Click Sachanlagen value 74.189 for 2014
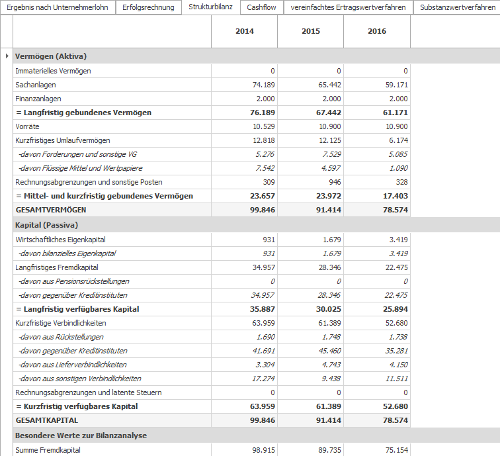 263,85
